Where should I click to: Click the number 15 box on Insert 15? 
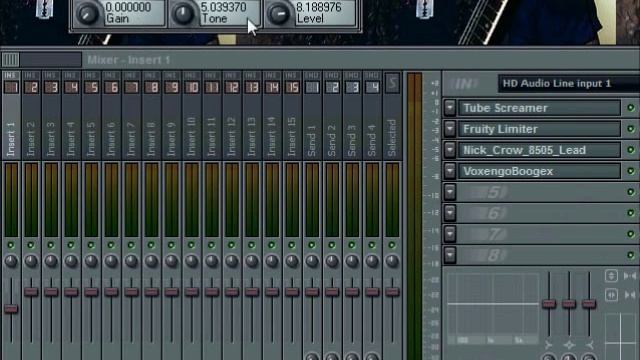point(292,87)
